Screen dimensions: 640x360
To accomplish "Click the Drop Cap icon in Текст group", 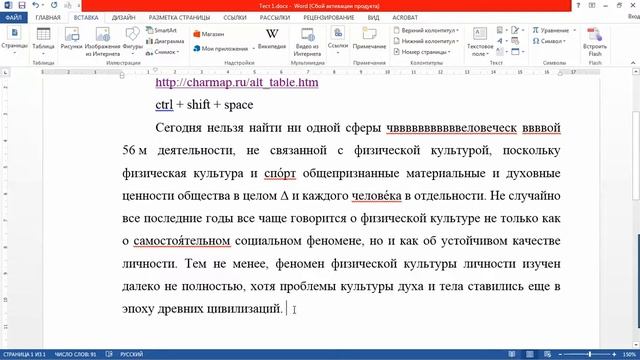I will (x=501, y=52).
